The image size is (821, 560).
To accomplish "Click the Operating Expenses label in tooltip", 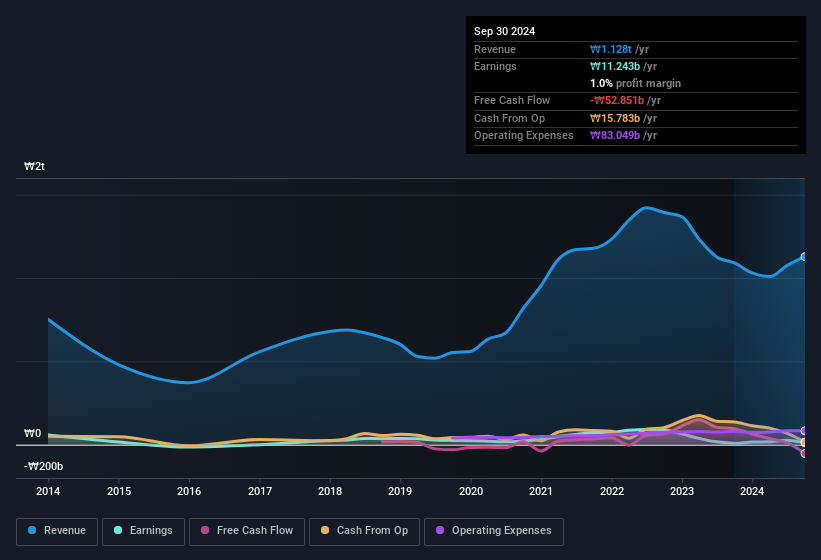I will tap(524, 136).
